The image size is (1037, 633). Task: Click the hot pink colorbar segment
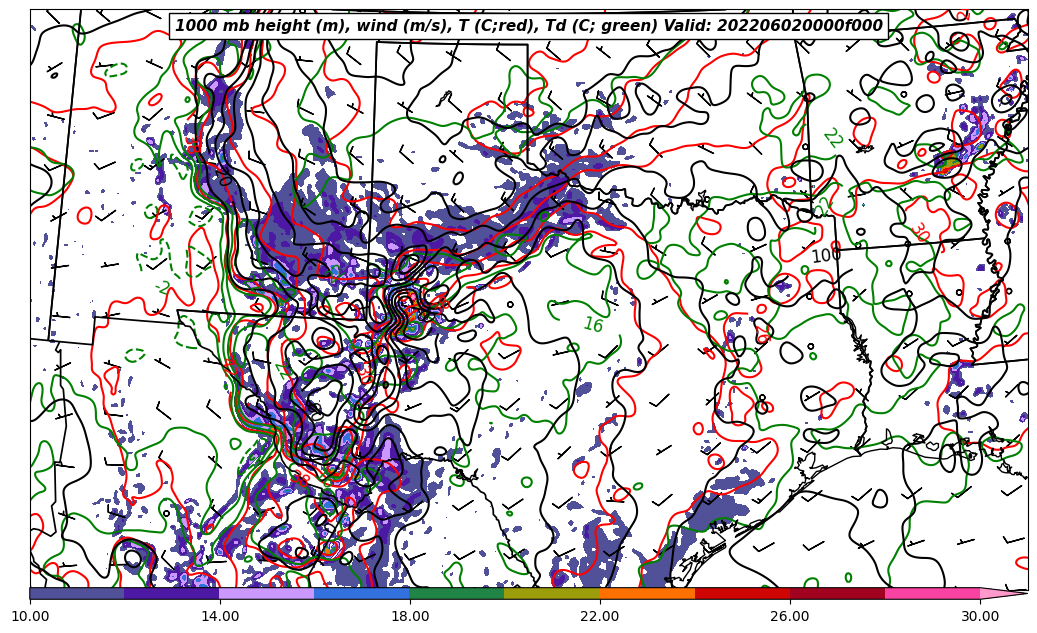click(932, 593)
